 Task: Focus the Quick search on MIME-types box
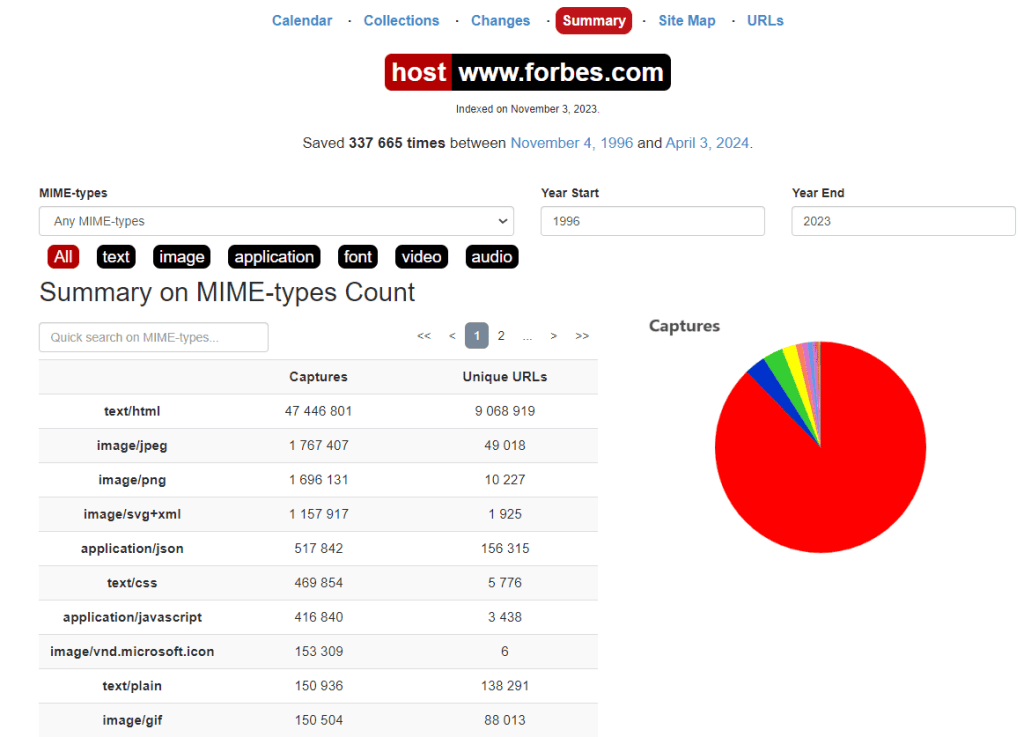(x=153, y=337)
